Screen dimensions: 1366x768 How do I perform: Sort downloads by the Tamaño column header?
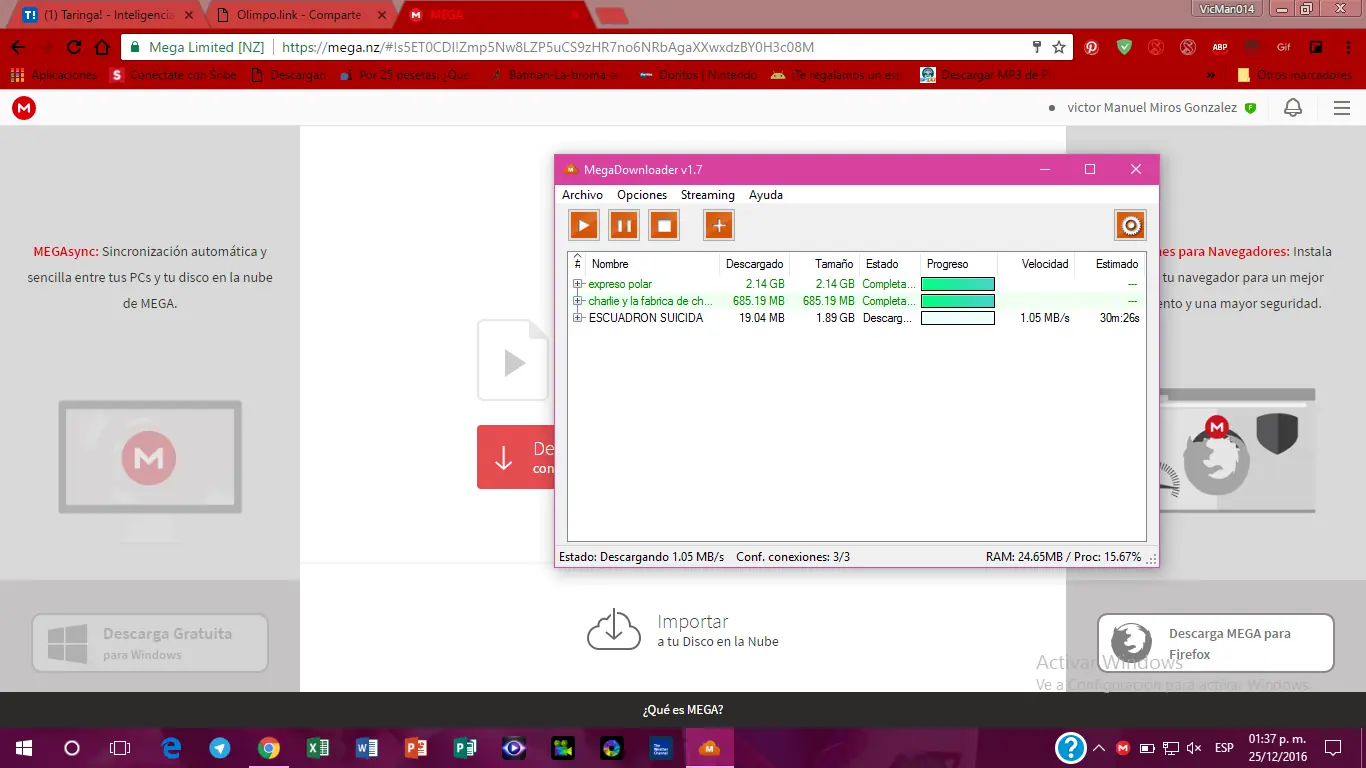(824, 264)
